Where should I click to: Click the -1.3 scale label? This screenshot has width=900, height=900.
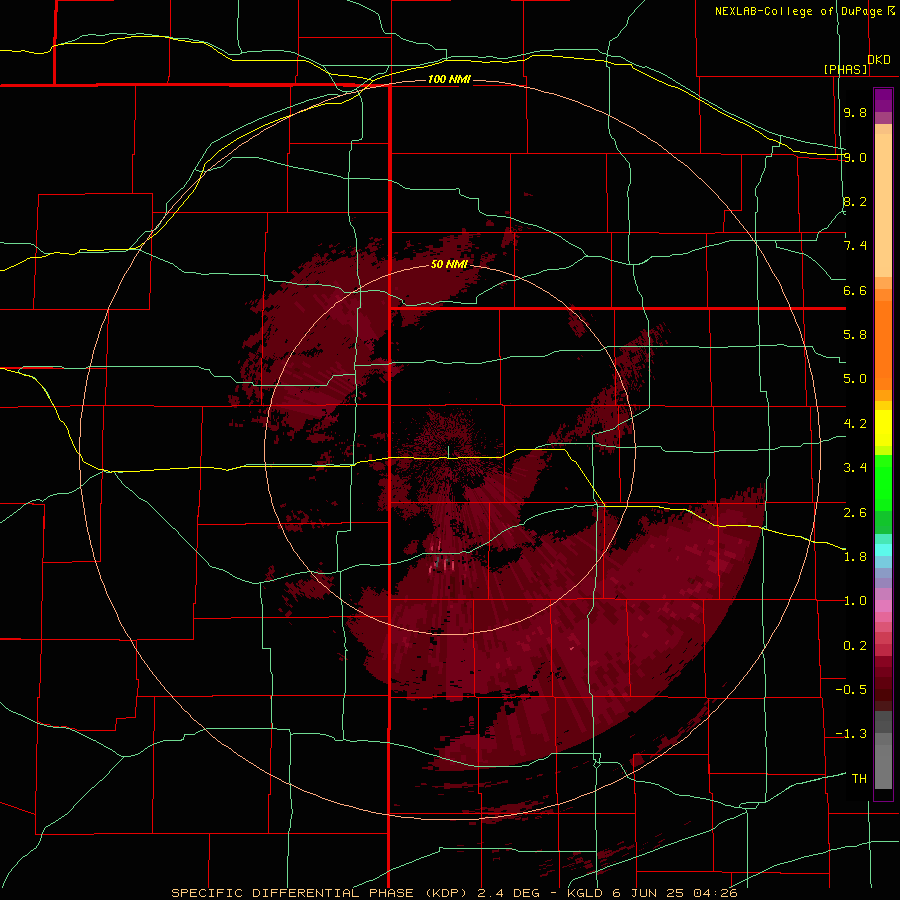pyautogui.click(x=851, y=734)
